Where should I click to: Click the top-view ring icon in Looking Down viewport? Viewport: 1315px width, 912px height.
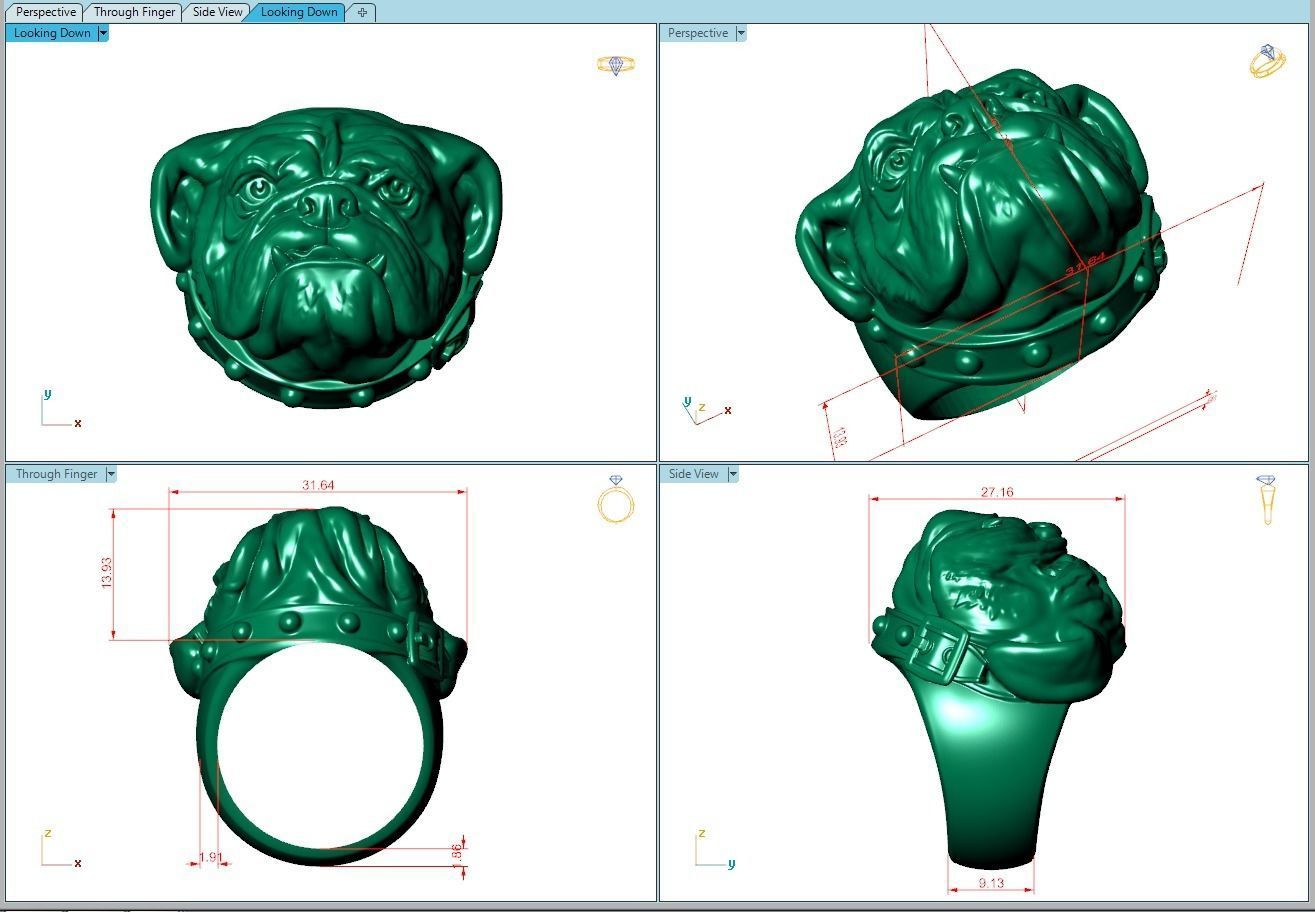click(616, 65)
